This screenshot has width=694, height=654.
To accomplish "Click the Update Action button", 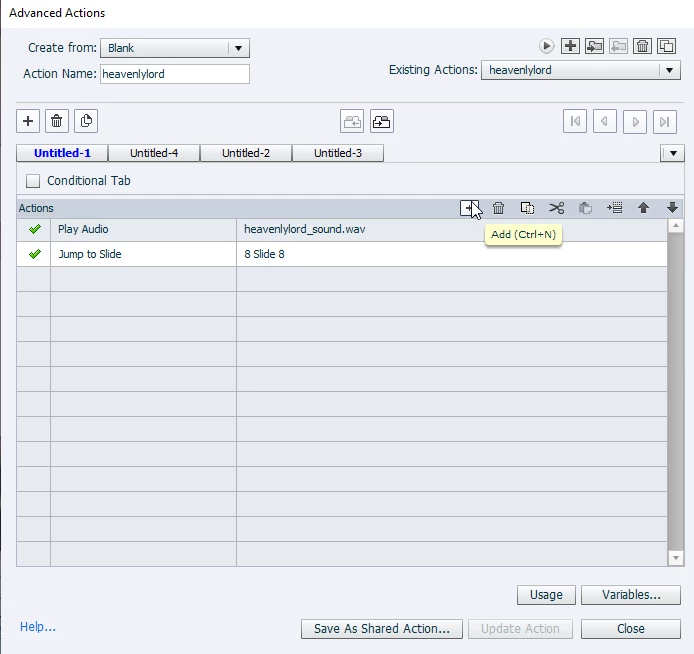I will (520, 629).
